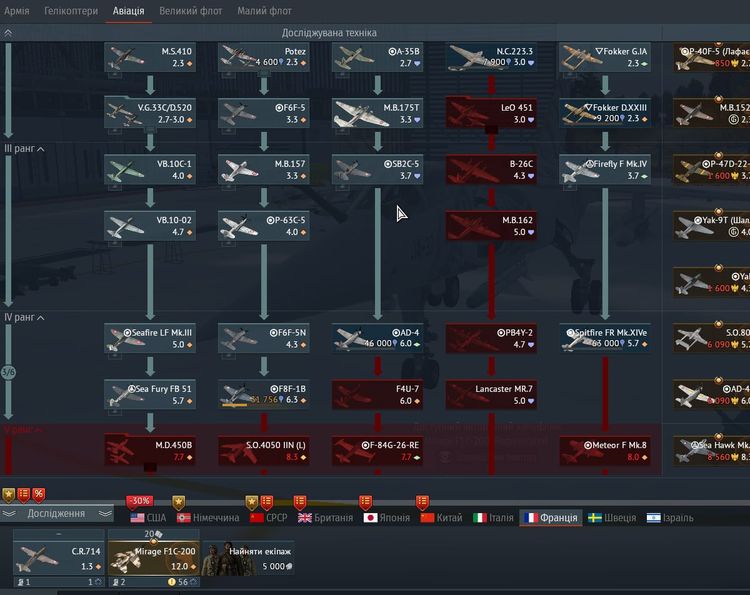Select the AD-4 attacker in rank IV
The width and height of the screenshot is (750, 595).
[x=377, y=338]
